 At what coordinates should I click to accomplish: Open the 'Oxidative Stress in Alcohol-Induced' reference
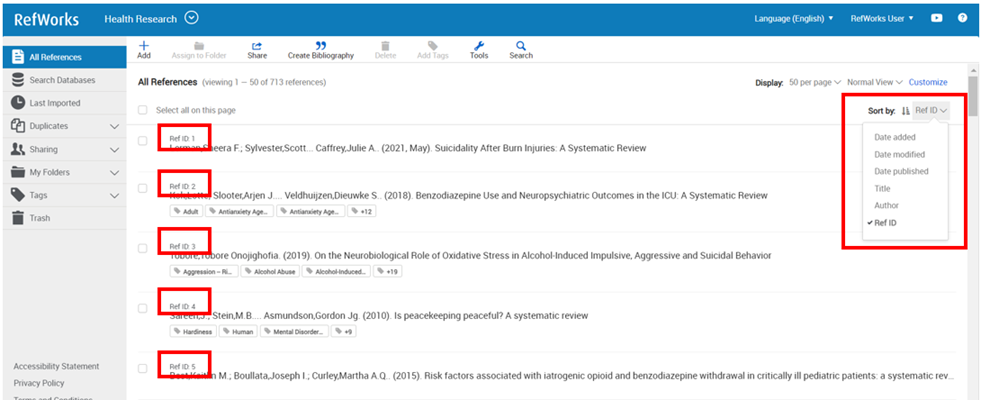point(542,255)
